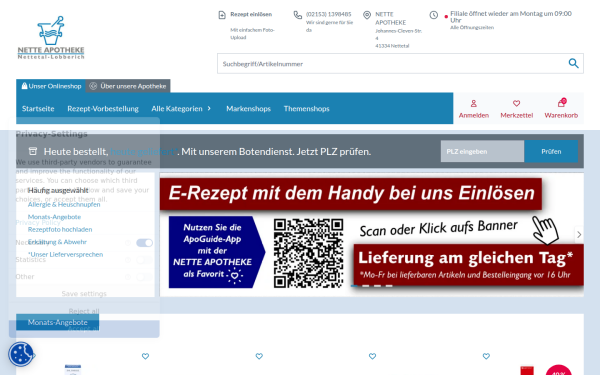Image resolution: width=600 pixels, height=375 pixels.
Task: Click the Rezept einlösen document icon
Action: (222, 15)
